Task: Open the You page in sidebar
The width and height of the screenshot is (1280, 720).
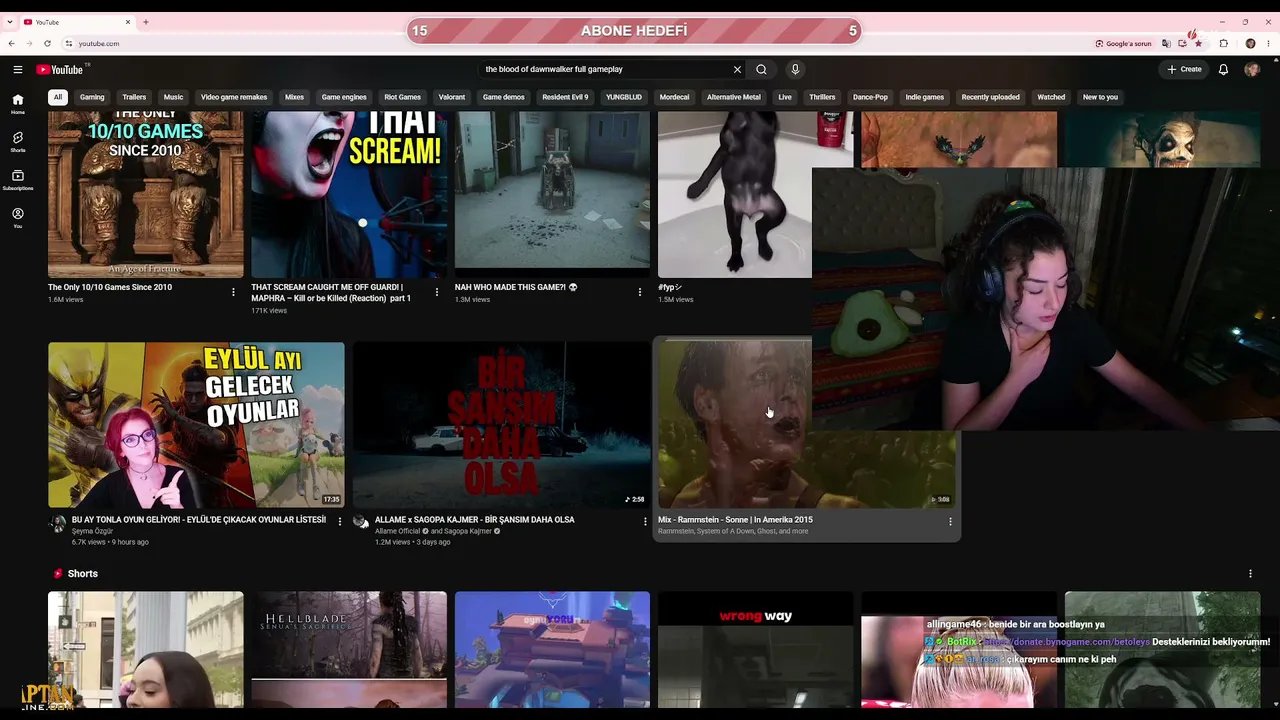Action: (17, 218)
